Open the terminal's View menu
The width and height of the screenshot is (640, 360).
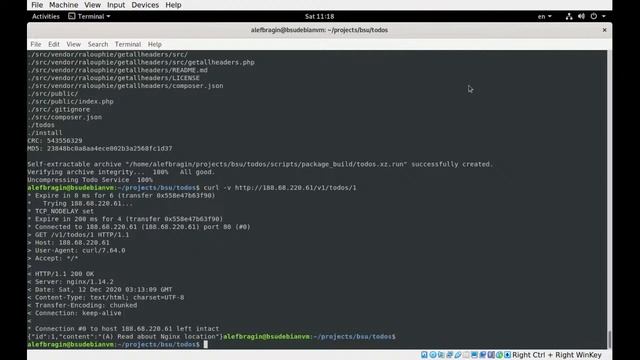pyautogui.click(x=73, y=44)
